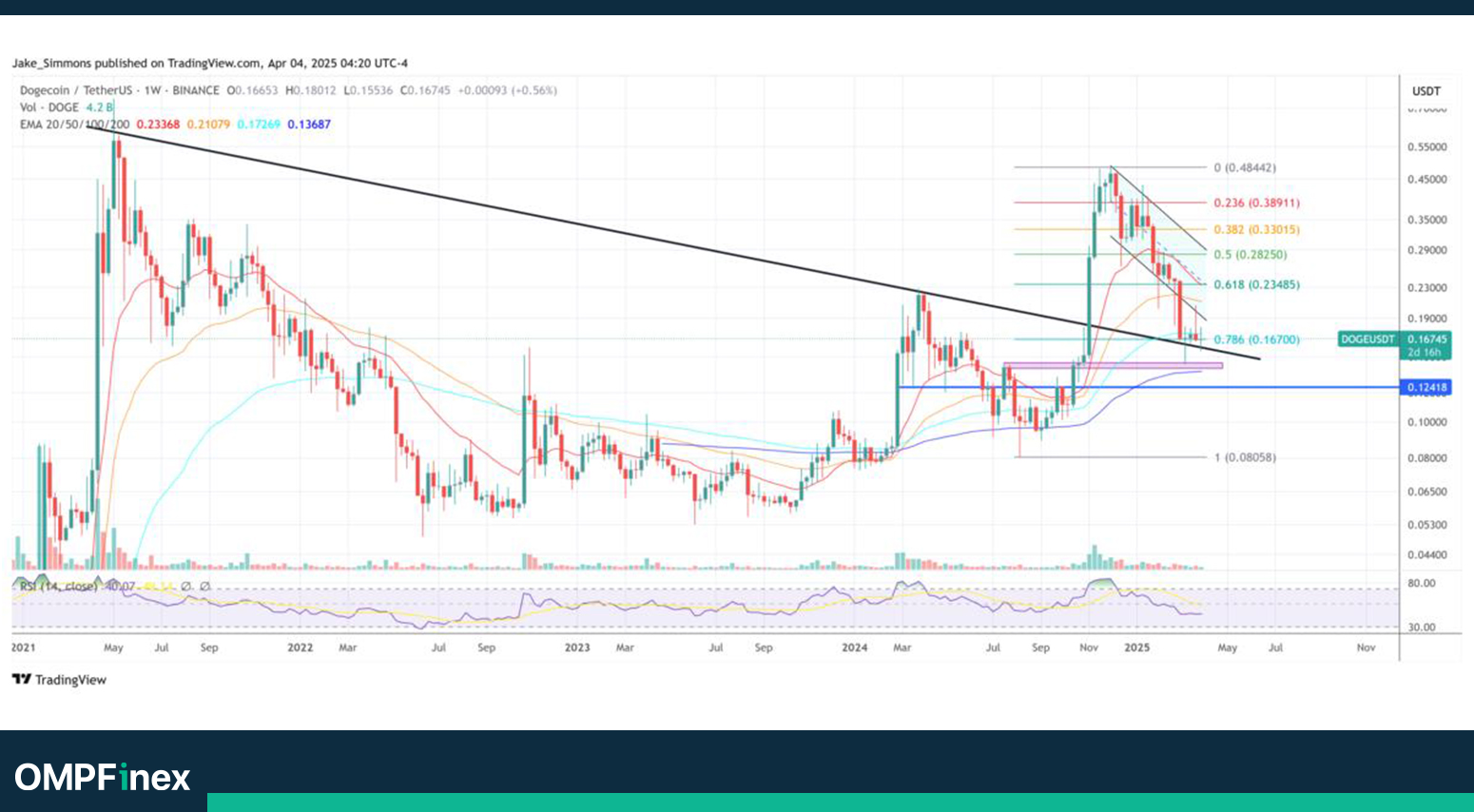Click the Fibonacci label 0.382 (0.33015)
This screenshot has height=812, width=1474.
pos(1256,229)
